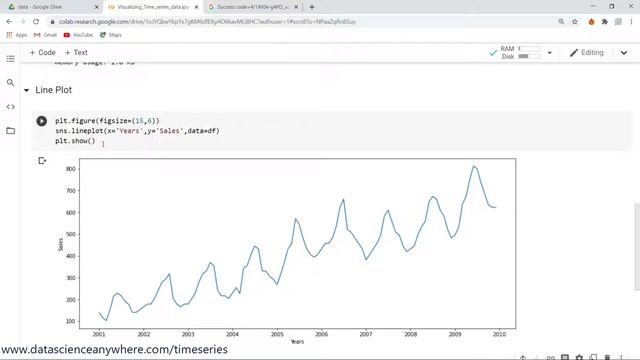The image size is (640, 360).
Task: Open the Gmail bookmark
Action: (x=45, y=35)
